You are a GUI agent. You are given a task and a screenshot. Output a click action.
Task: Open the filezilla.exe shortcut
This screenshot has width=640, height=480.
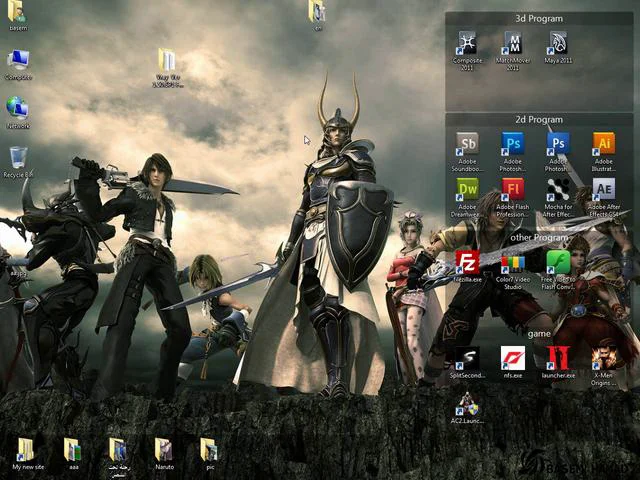[467, 267]
